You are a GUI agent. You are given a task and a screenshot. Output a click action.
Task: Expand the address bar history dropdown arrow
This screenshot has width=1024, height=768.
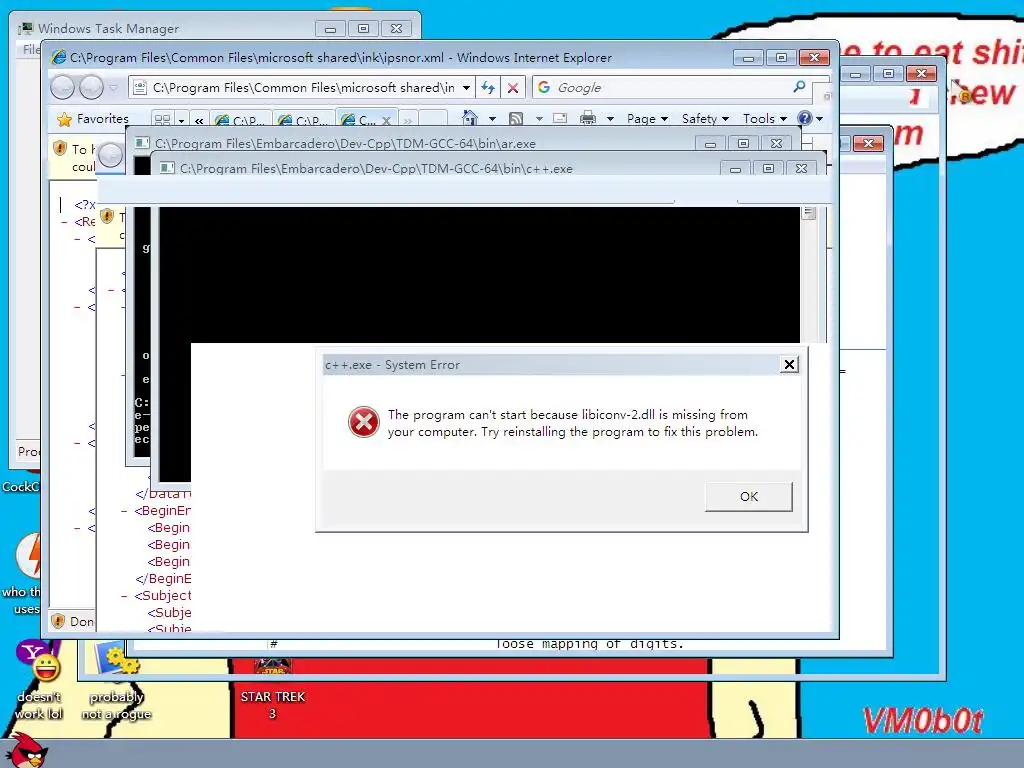[466, 88]
